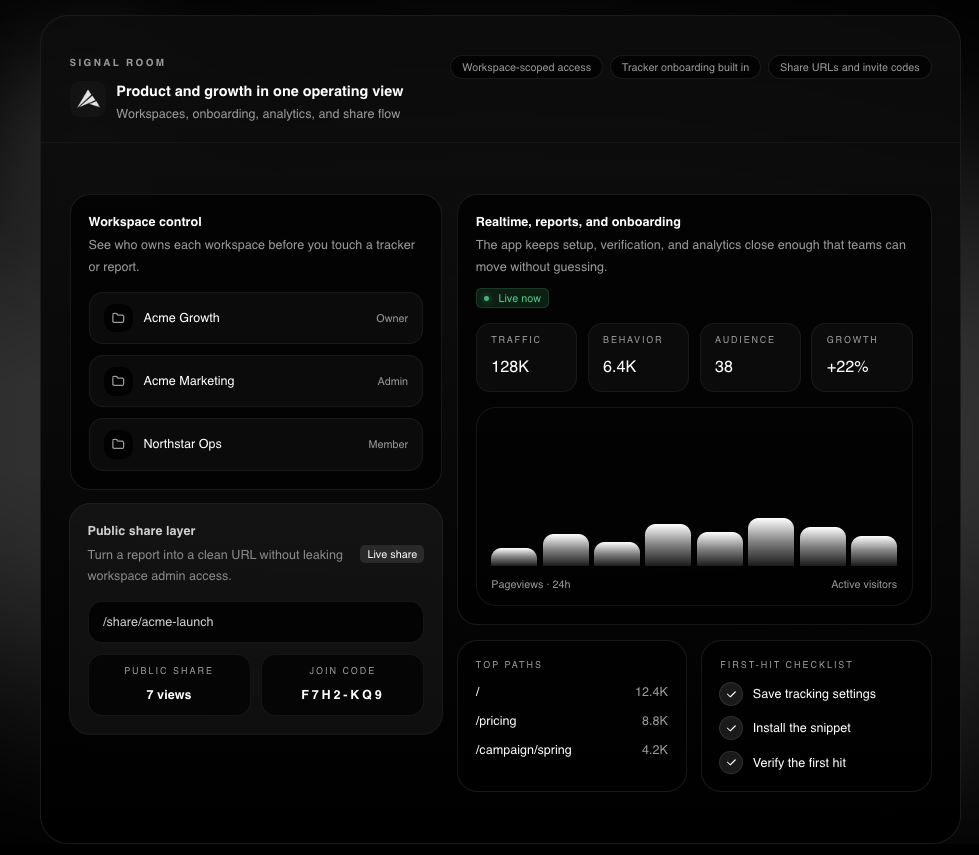Click the Signal Room logo icon
The height and width of the screenshot is (855, 979).
pyautogui.click(x=87, y=99)
